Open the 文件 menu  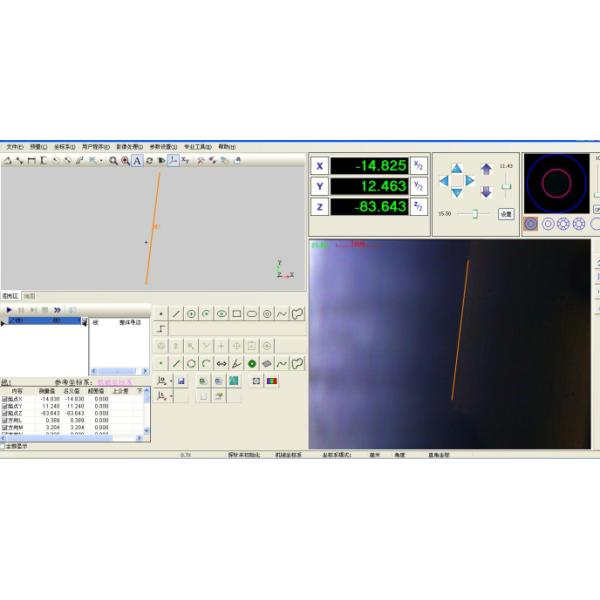click(x=13, y=146)
